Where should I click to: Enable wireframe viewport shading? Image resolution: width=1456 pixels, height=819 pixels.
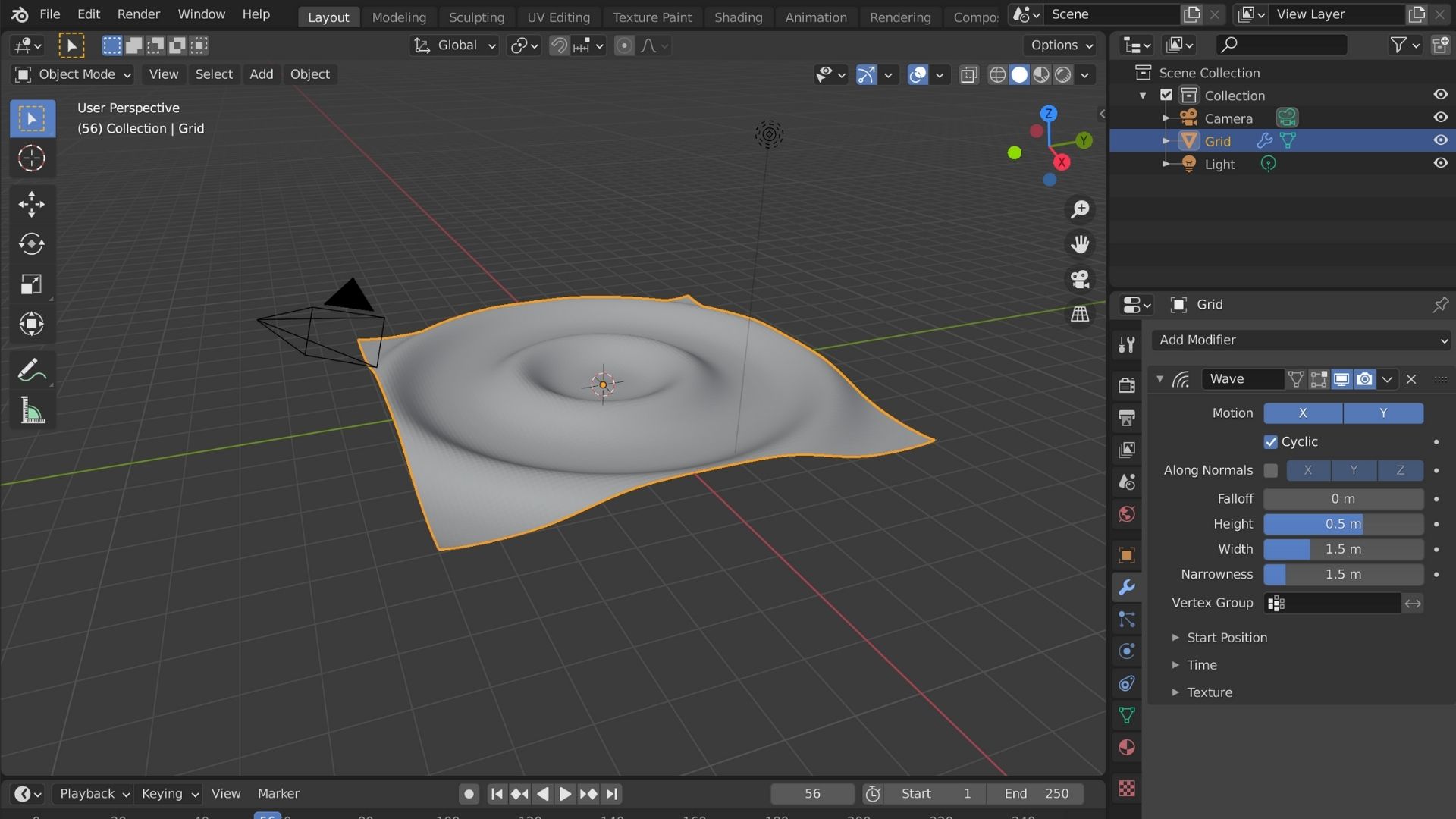click(997, 74)
